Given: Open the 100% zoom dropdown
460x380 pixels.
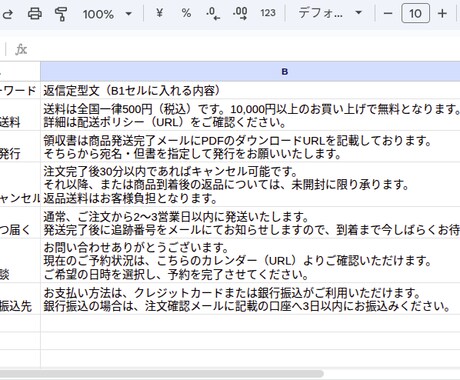Looking at the screenshot, I should point(107,14).
